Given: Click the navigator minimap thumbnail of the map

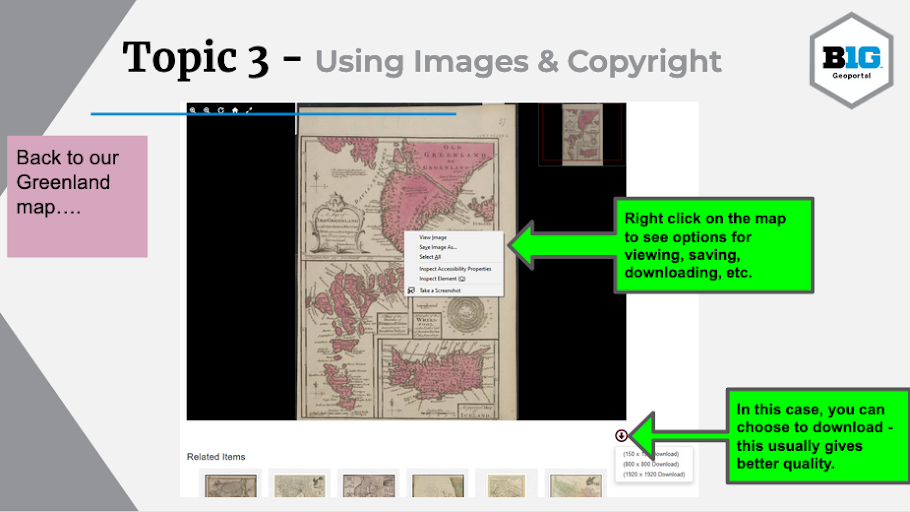Looking at the screenshot, I should [582, 135].
